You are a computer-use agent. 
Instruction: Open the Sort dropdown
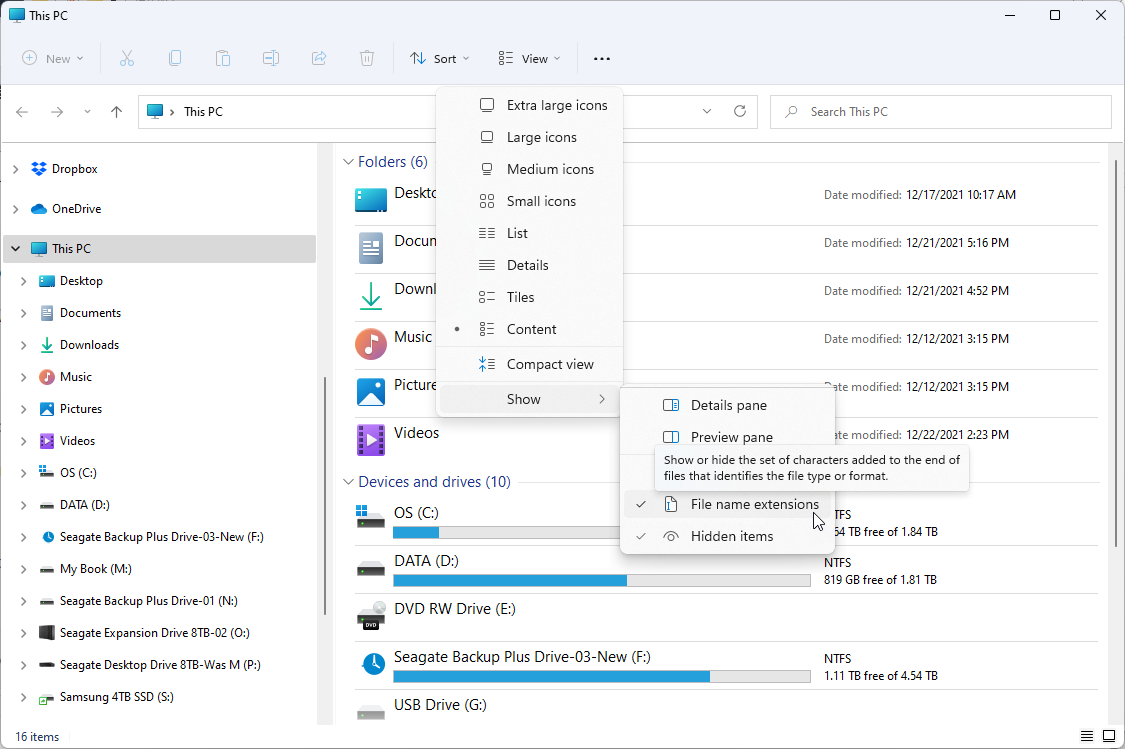click(440, 59)
